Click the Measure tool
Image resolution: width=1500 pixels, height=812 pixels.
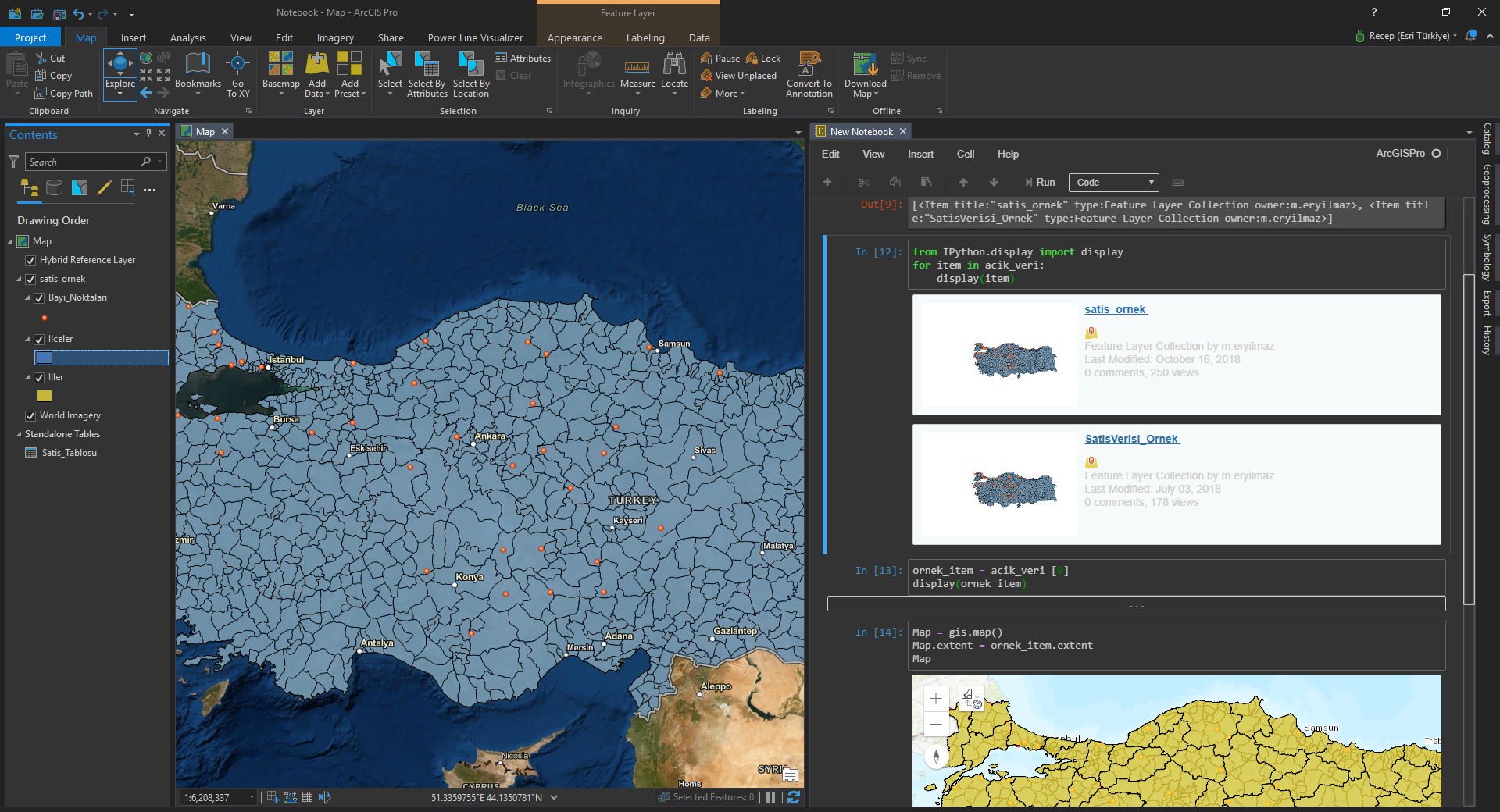click(x=637, y=74)
